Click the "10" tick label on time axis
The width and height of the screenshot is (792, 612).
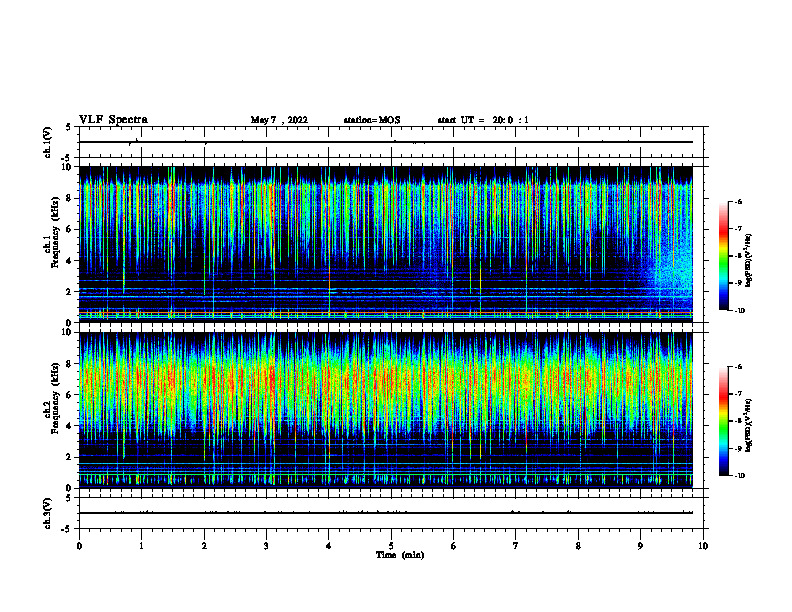coord(703,546)
